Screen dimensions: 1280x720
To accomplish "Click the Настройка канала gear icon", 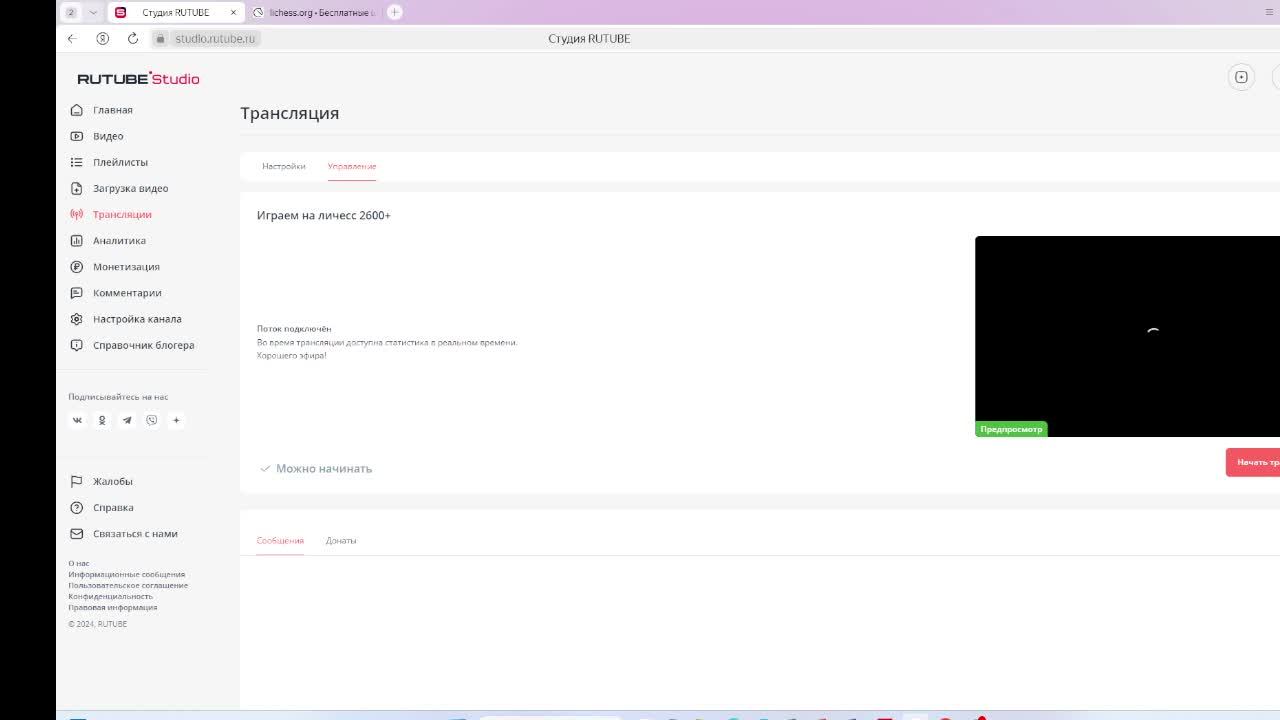I will [76, 319].
